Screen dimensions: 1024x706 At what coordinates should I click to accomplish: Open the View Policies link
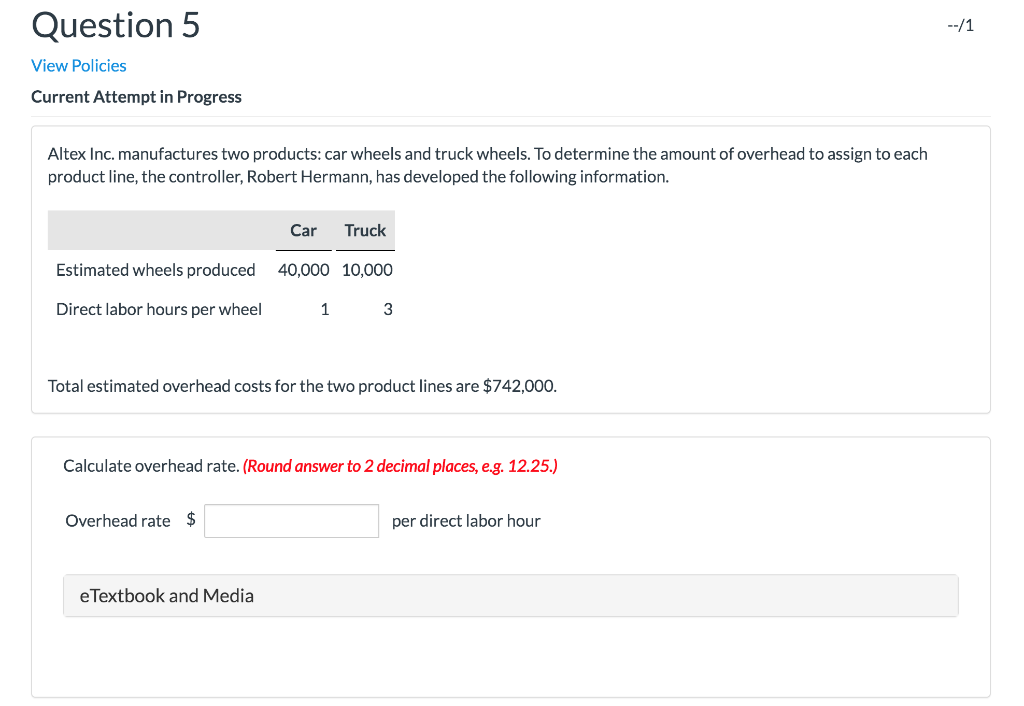pyautogui.click(x=78, y=65)
